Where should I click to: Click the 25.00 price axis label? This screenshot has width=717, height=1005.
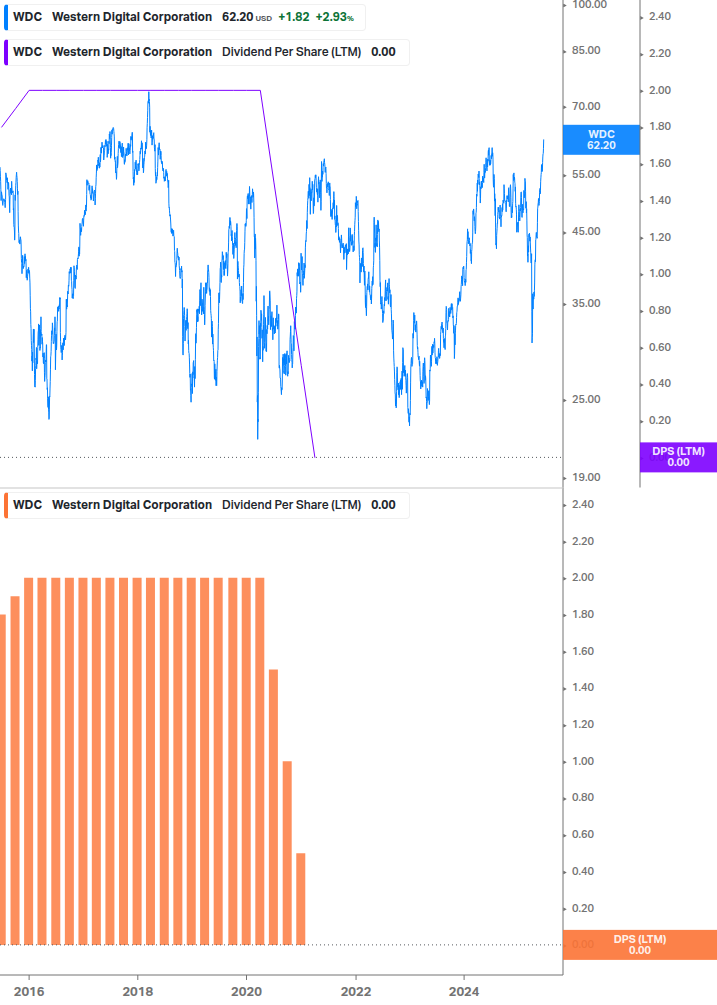586,399
